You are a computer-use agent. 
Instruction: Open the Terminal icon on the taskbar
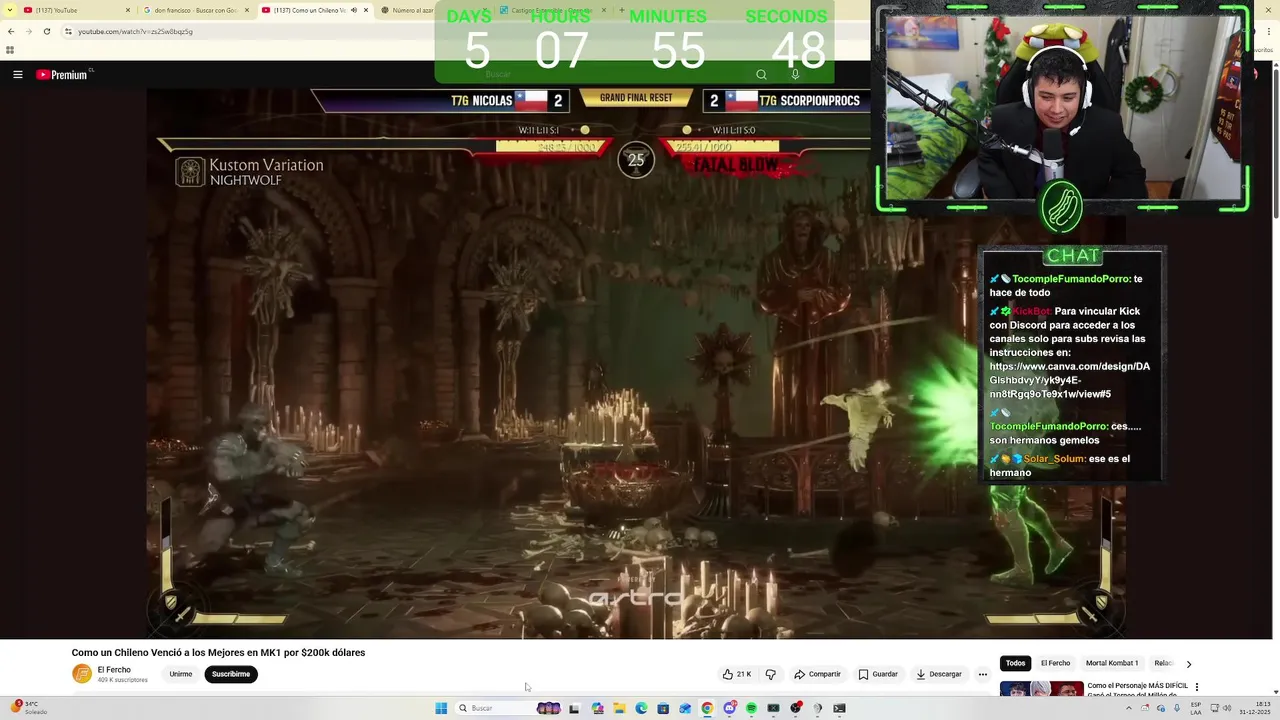(839, 708)
